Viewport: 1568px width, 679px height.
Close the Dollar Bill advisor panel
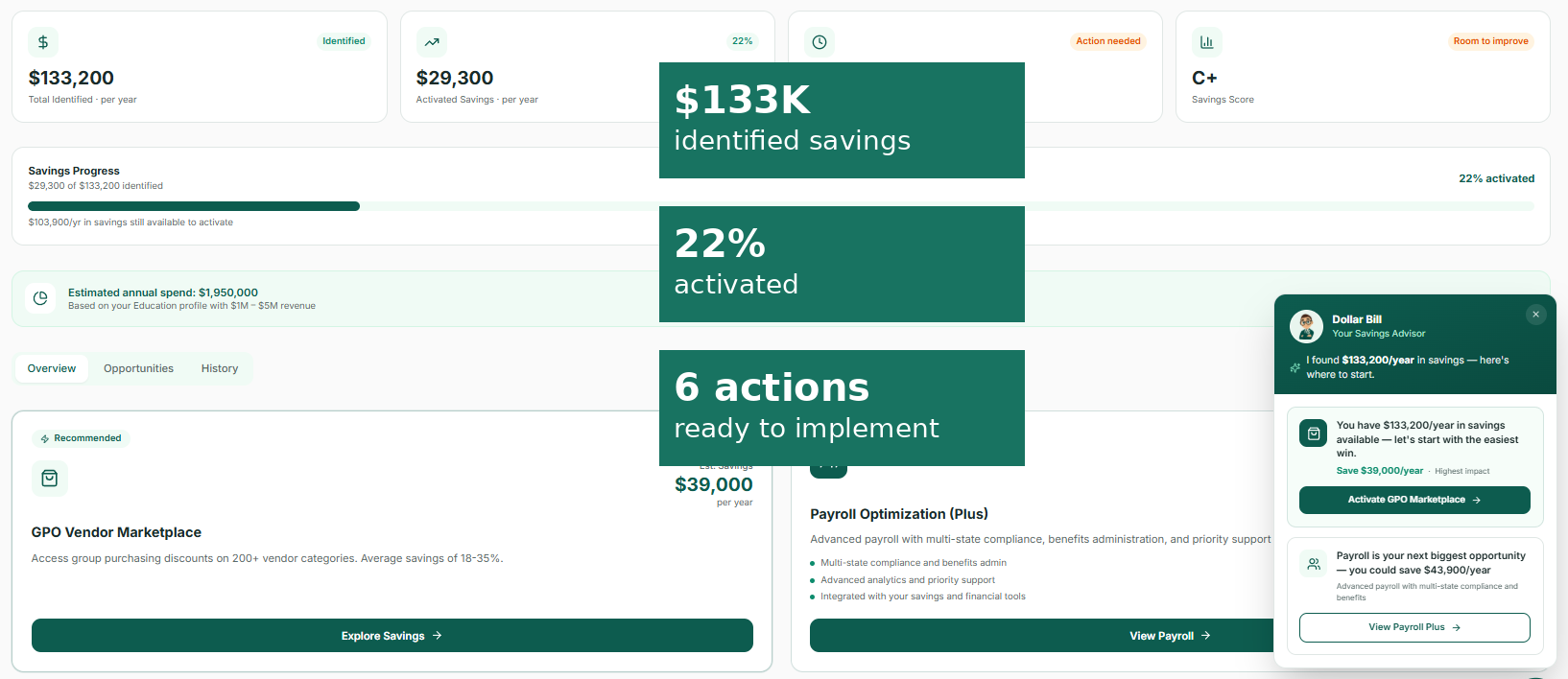pos(1535,315)
